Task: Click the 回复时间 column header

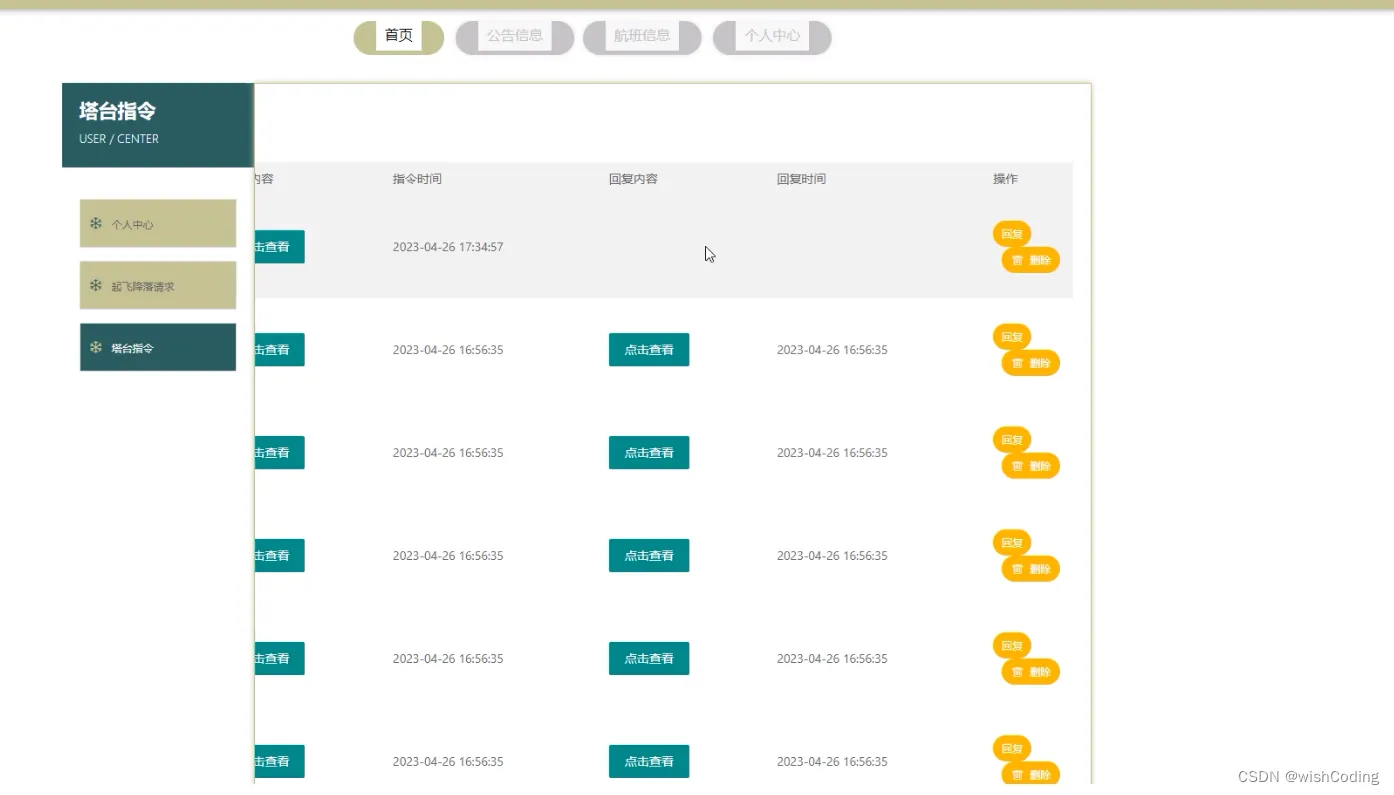Action: (801, 179)
